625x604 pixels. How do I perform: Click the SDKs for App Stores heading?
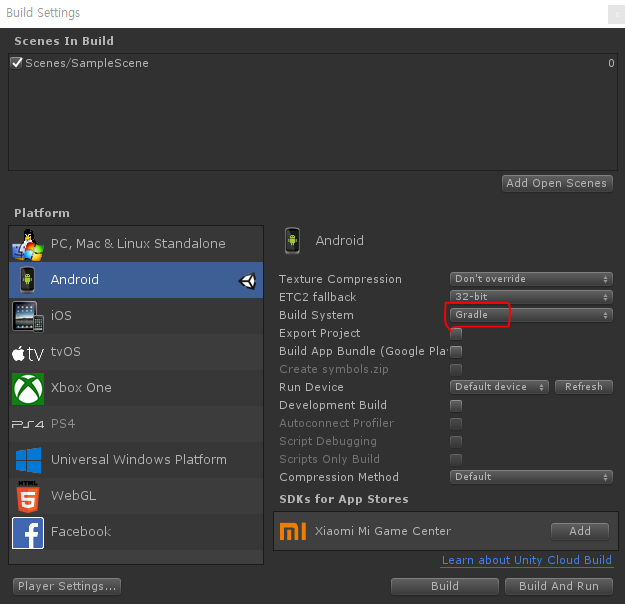click(344, 499)
